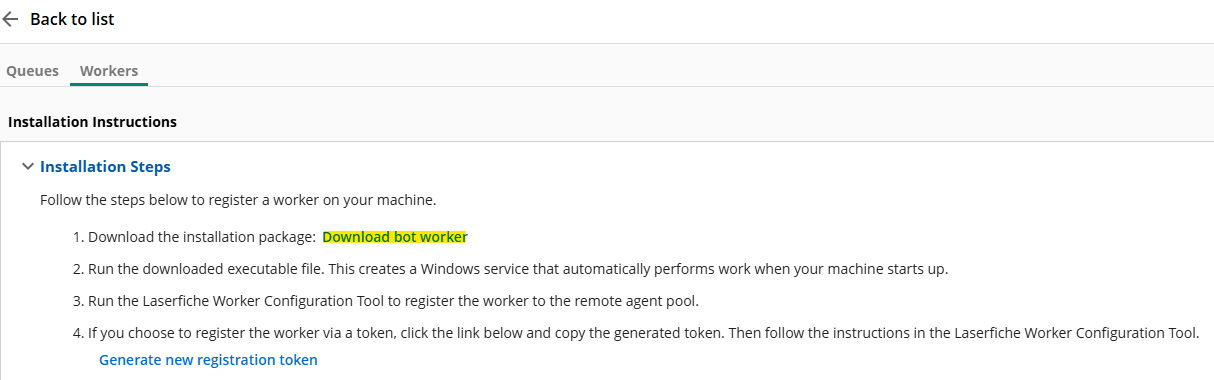Click the Installation Instructions section header
Viewport: 1214px width, 380px height.
pyautogui.click(x=92, y=122)
